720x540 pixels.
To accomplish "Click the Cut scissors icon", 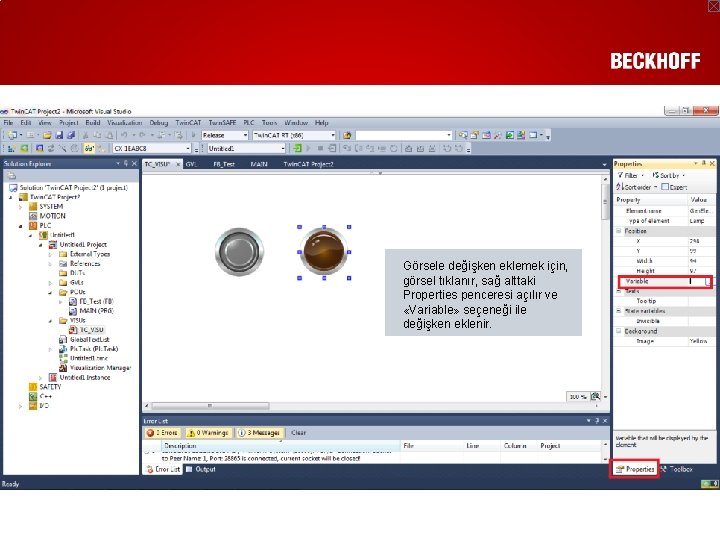I will [x=85, y=135].
